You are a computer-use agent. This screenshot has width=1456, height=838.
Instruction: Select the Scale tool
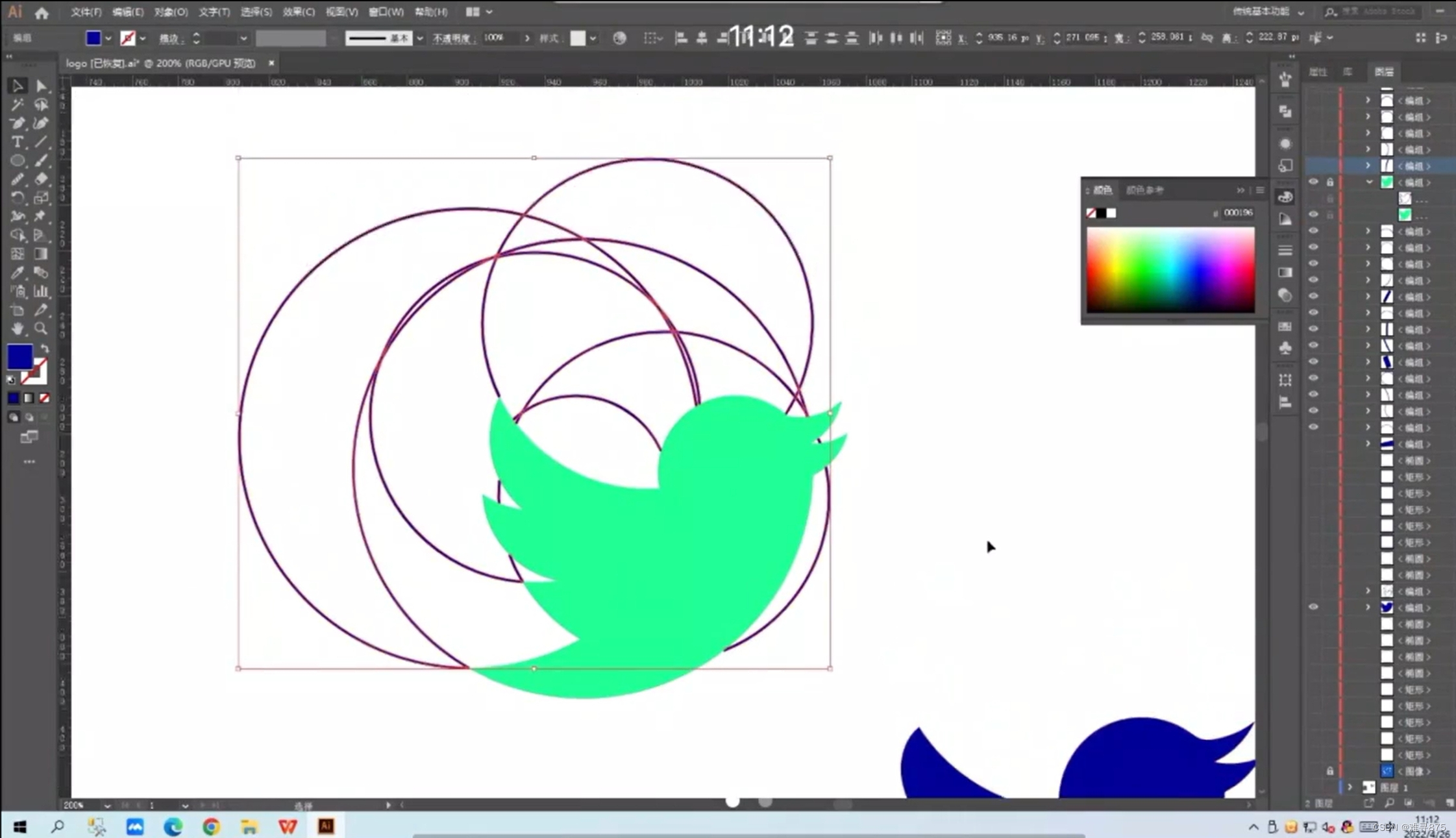click(41, 198)
